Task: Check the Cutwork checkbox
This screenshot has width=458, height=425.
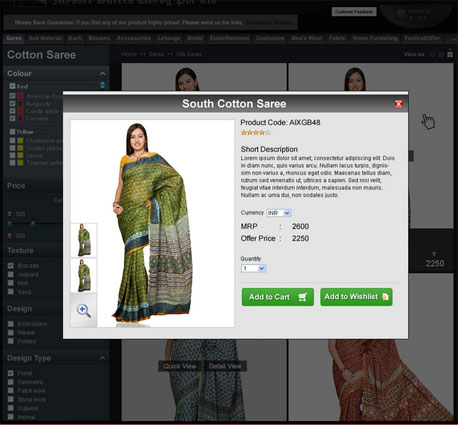Action: [x=11, y=408]
